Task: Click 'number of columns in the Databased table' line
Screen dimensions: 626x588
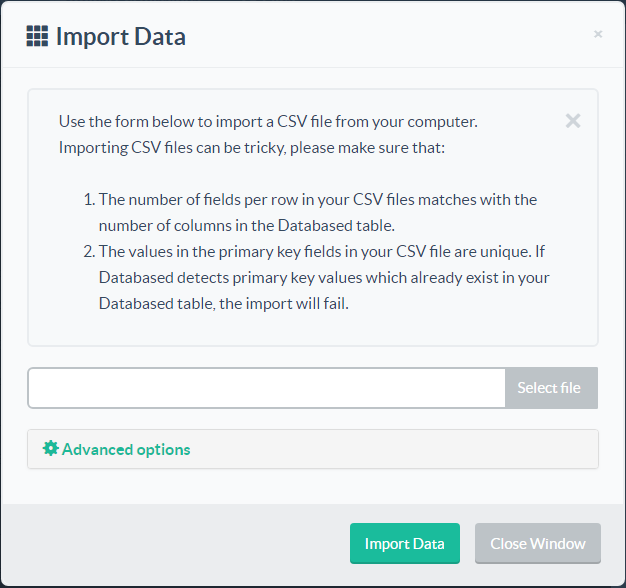Action: point(247,226)
